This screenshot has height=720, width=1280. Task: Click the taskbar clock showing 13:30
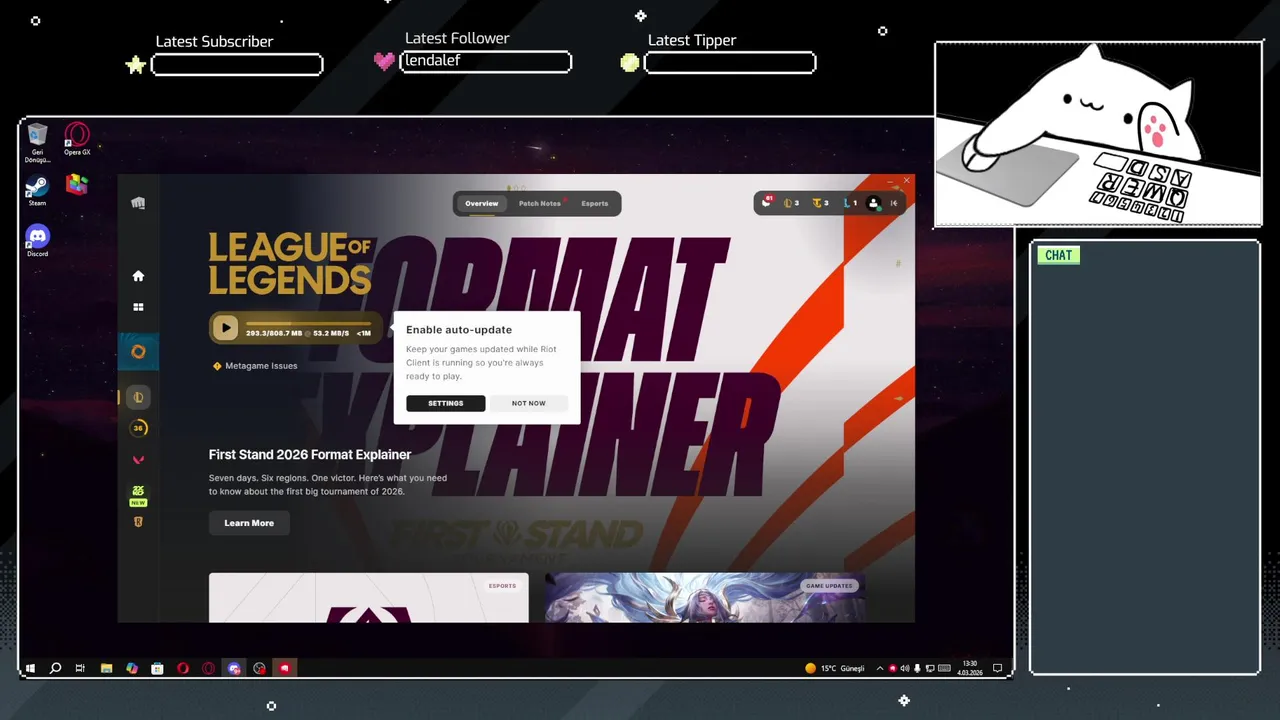969,668
